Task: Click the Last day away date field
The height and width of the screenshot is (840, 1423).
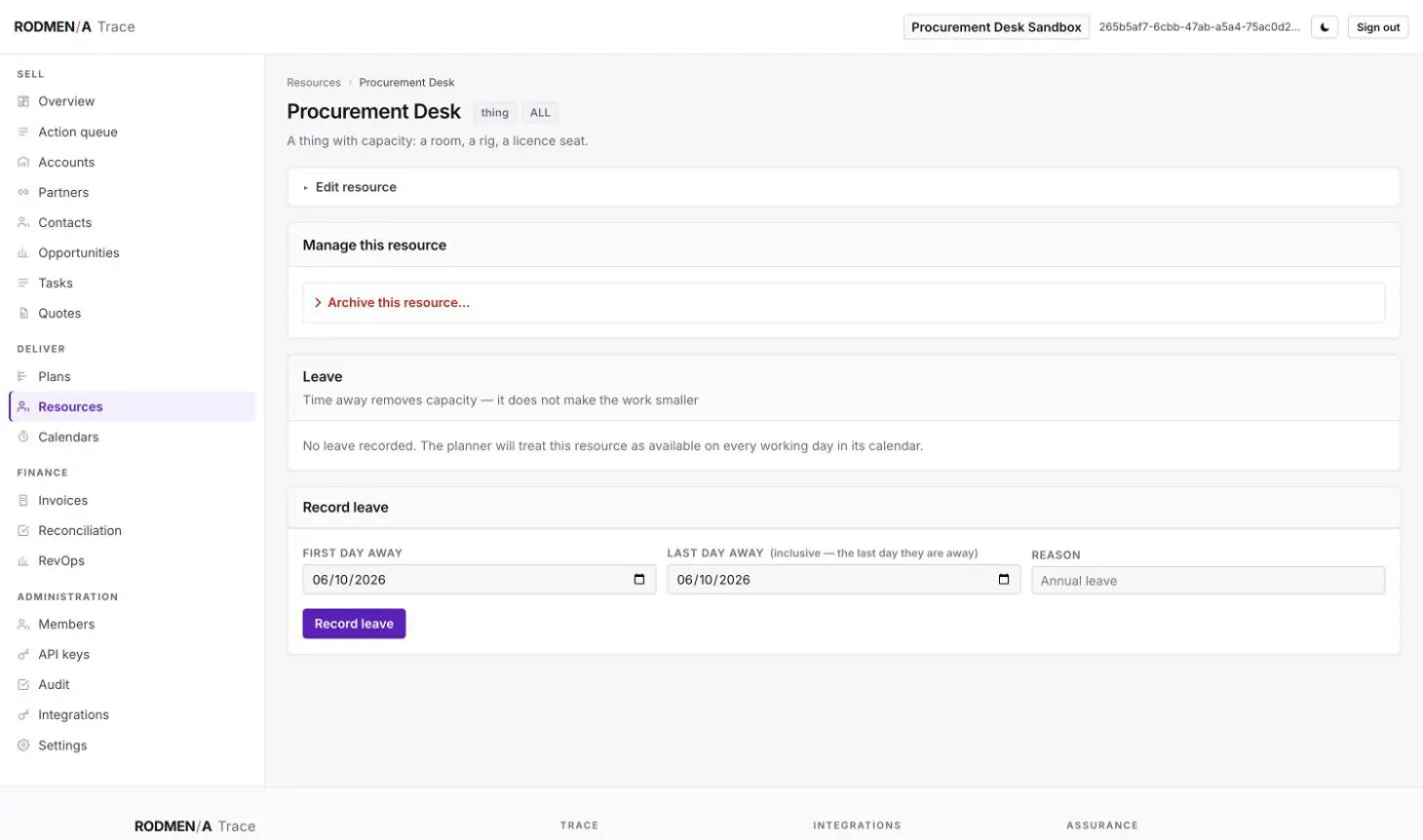Action: click(843, 579)
